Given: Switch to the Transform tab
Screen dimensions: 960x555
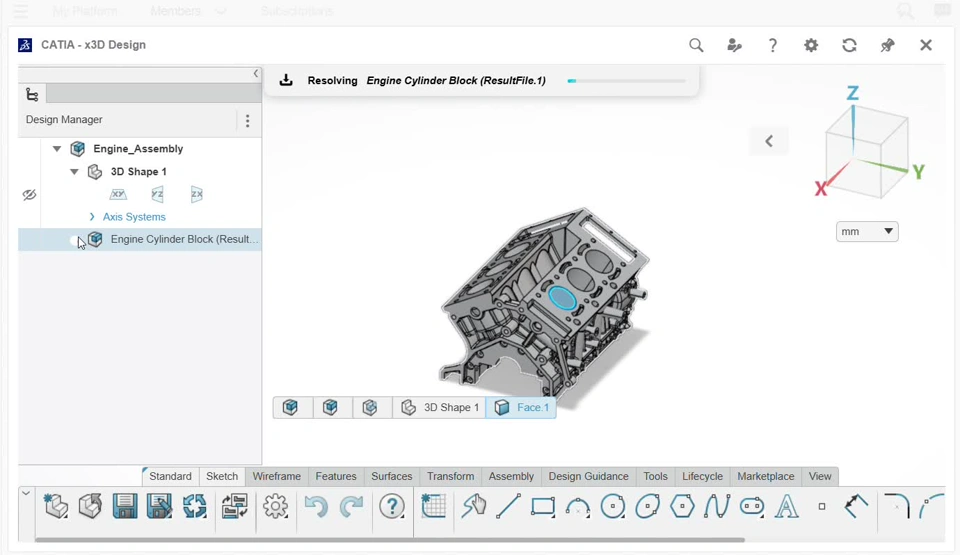Looking at the screenshot, I should 451,476.
